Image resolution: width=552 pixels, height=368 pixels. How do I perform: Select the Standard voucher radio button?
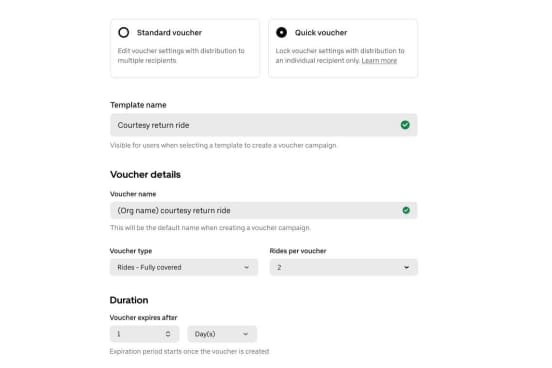tap(124, 32)
